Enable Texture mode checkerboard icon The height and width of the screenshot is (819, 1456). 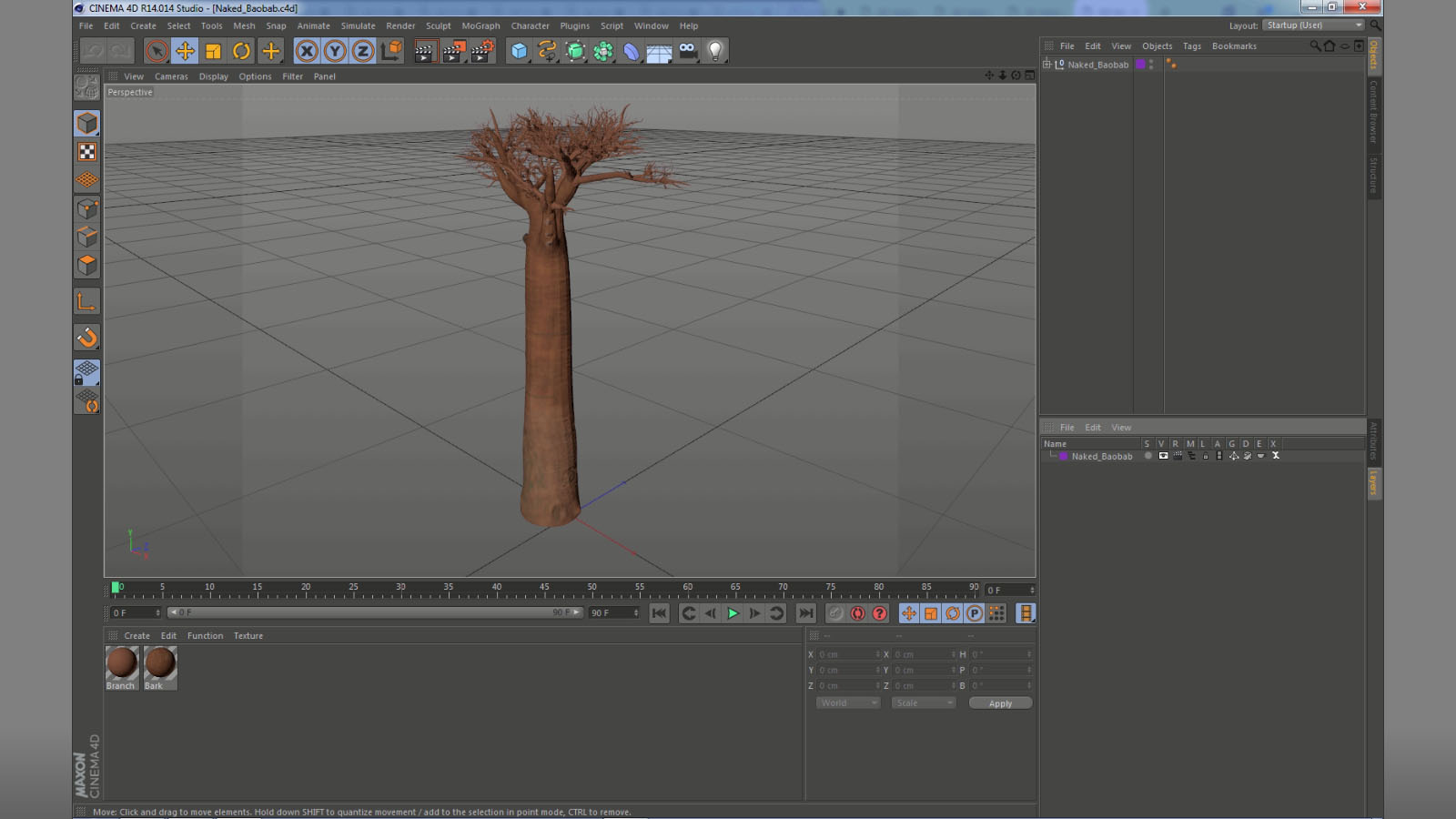pyautogui.click(x=87, y=152)
